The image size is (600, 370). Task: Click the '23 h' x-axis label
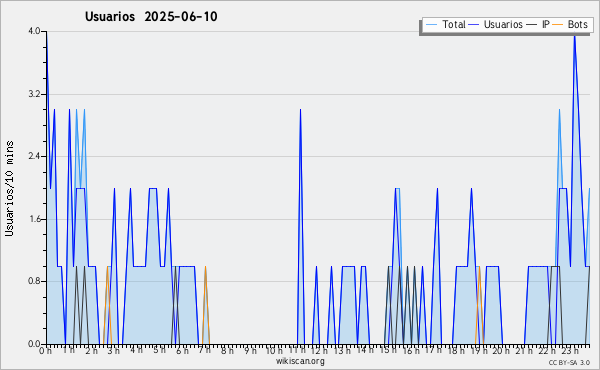pos(570,351)
